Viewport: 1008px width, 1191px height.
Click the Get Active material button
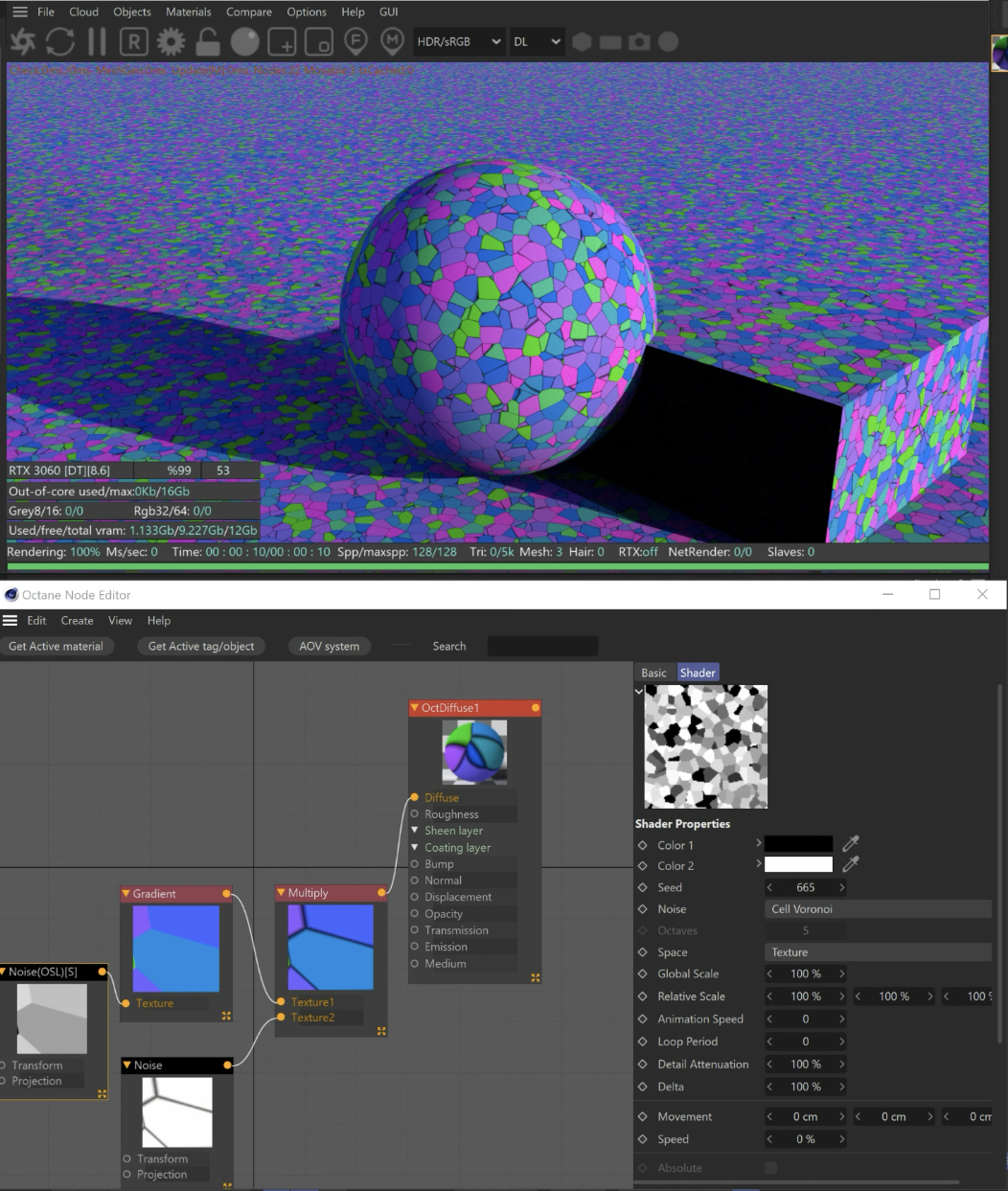(56, 646)
